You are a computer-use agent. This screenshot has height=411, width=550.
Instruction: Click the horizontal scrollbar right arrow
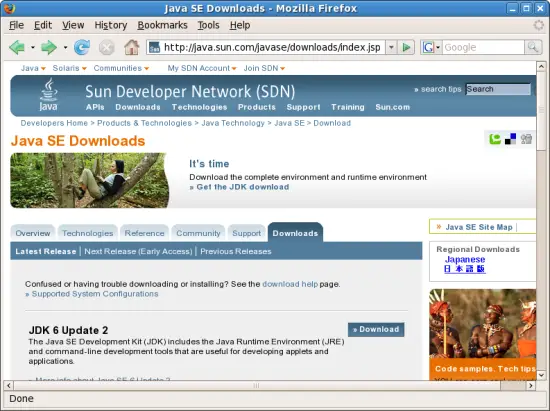(531, 385)
